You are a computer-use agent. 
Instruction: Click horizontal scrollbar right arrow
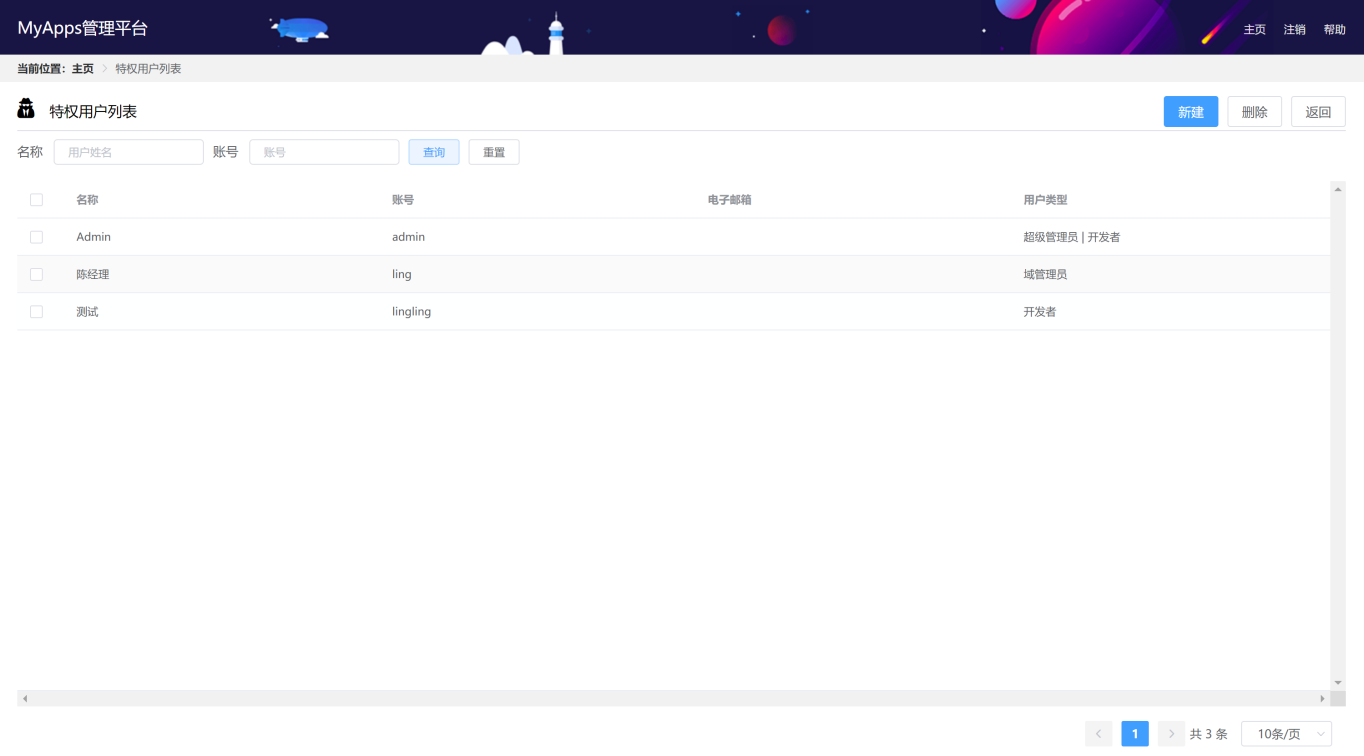1322,698
